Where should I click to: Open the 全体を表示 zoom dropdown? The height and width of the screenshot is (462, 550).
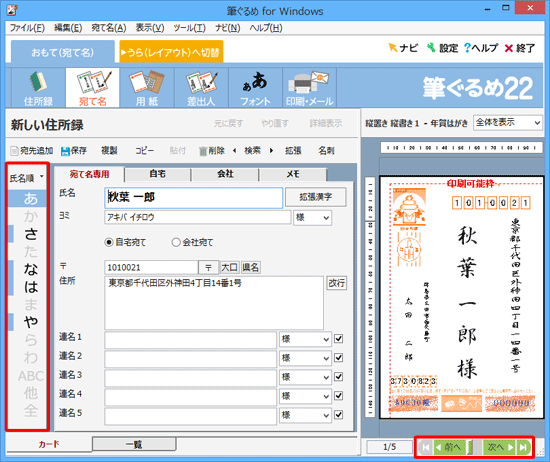(x=508, y=123)
